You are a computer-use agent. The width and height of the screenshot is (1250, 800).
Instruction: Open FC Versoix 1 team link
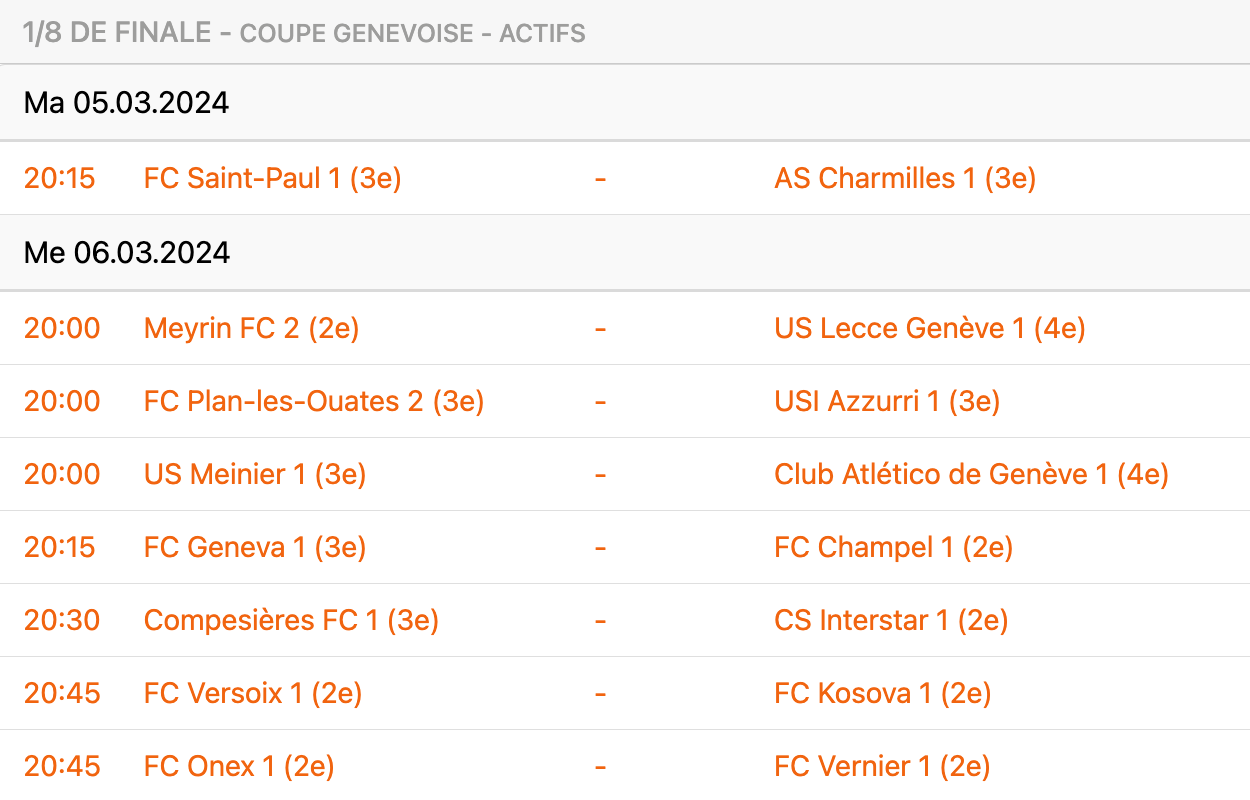252,693
